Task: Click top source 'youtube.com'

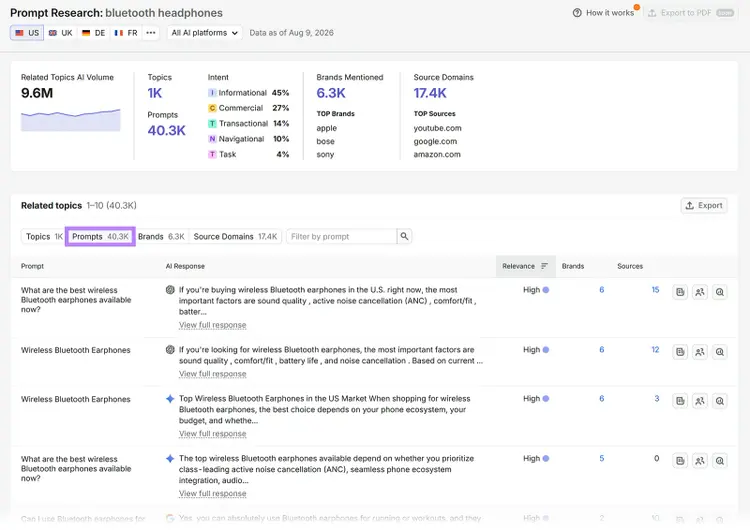Action: point(438,128)
